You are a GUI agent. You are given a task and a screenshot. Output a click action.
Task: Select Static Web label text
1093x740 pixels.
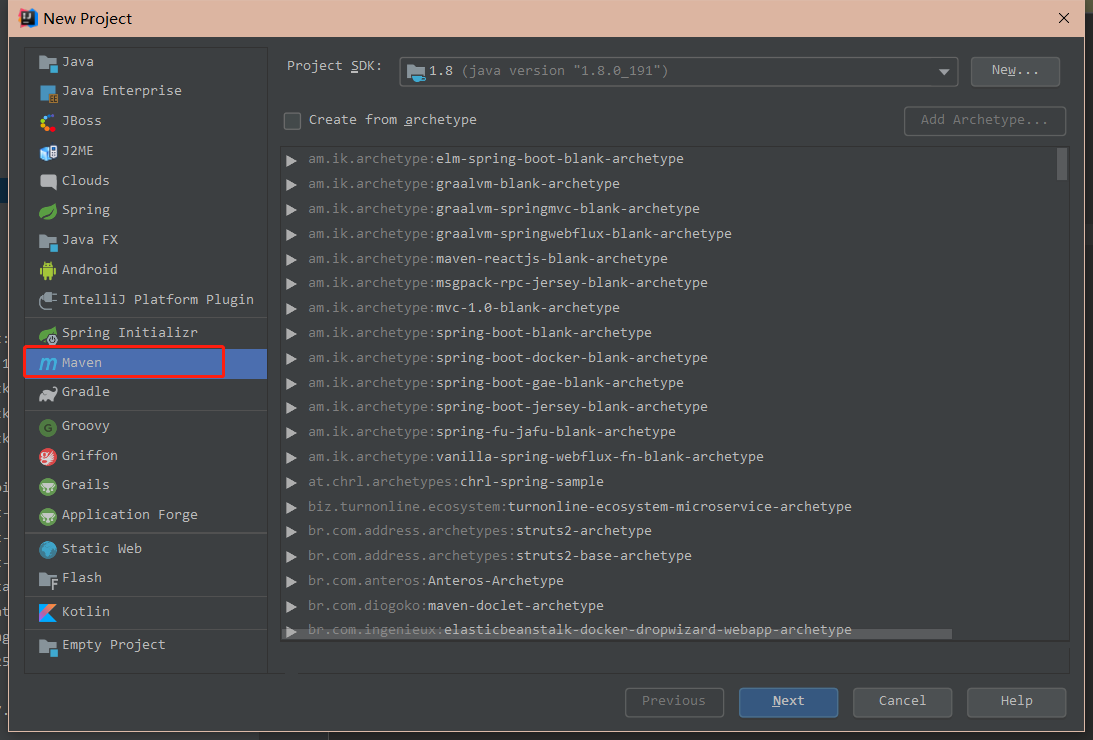tap(102, 548)
